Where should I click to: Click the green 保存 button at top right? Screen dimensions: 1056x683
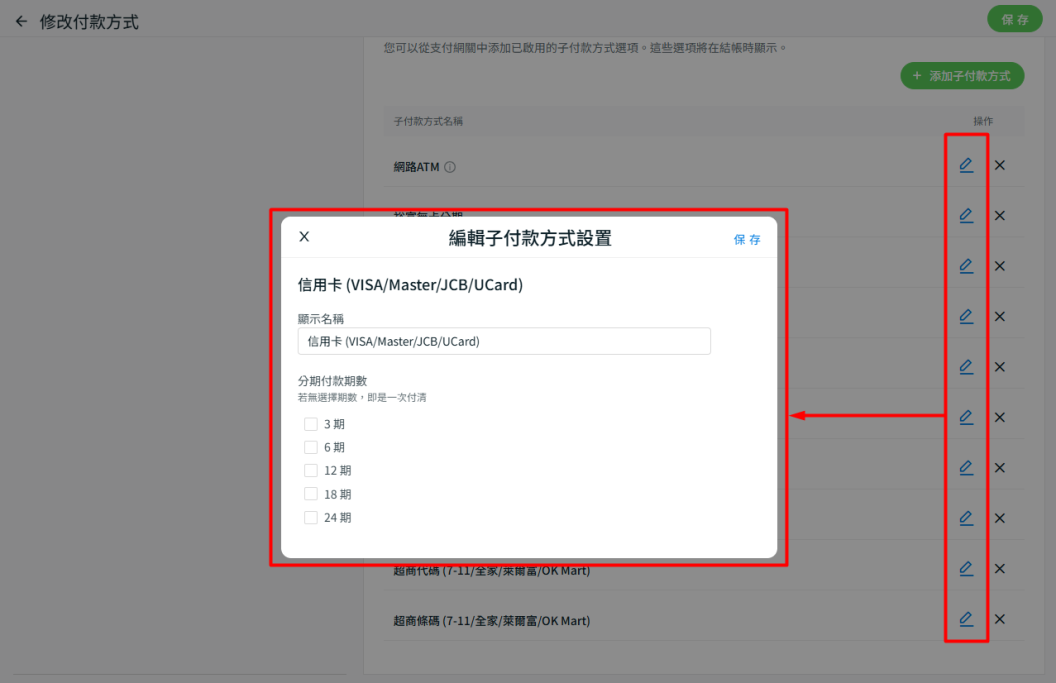tap(1014, 19)
